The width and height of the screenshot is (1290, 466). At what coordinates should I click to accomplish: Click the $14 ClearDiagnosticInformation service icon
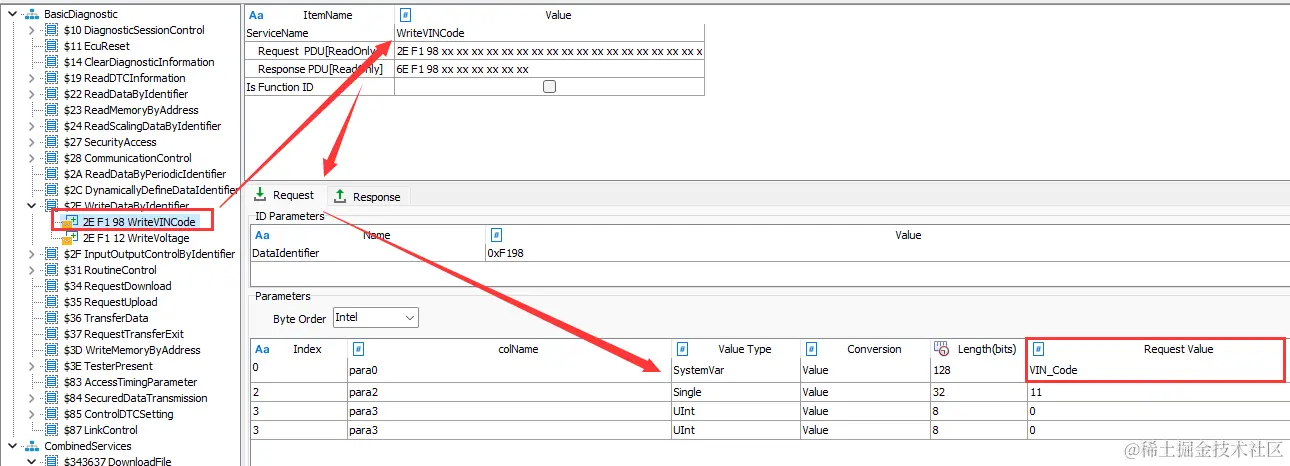point(52,62)
